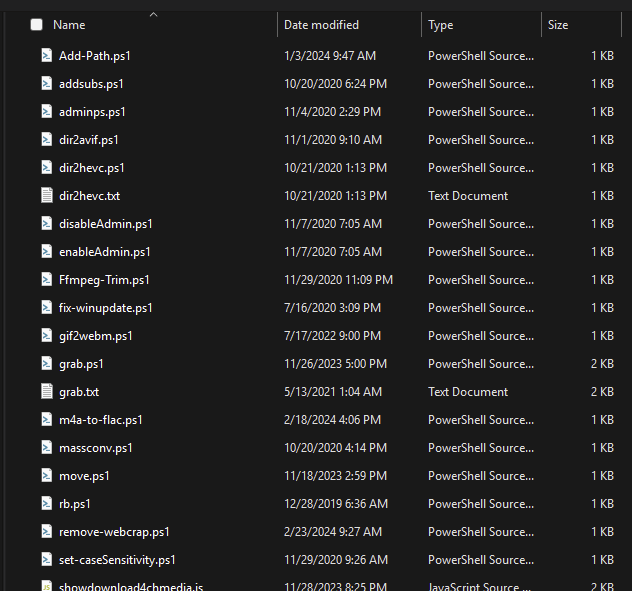The height and width of the screenshot is (591, 632).
Task: Click the date 11/26/2023 5:00 PM
Action: click(335, 364)
